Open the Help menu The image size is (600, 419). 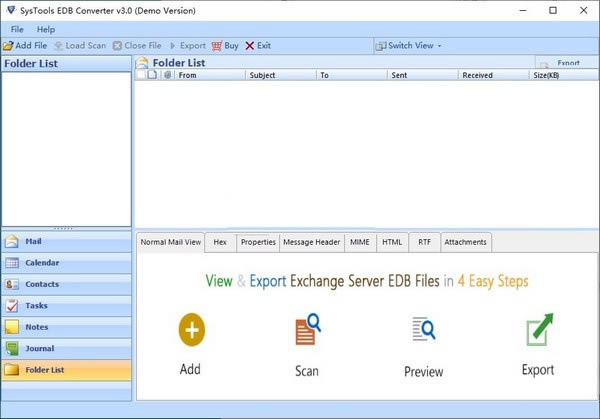46,29
